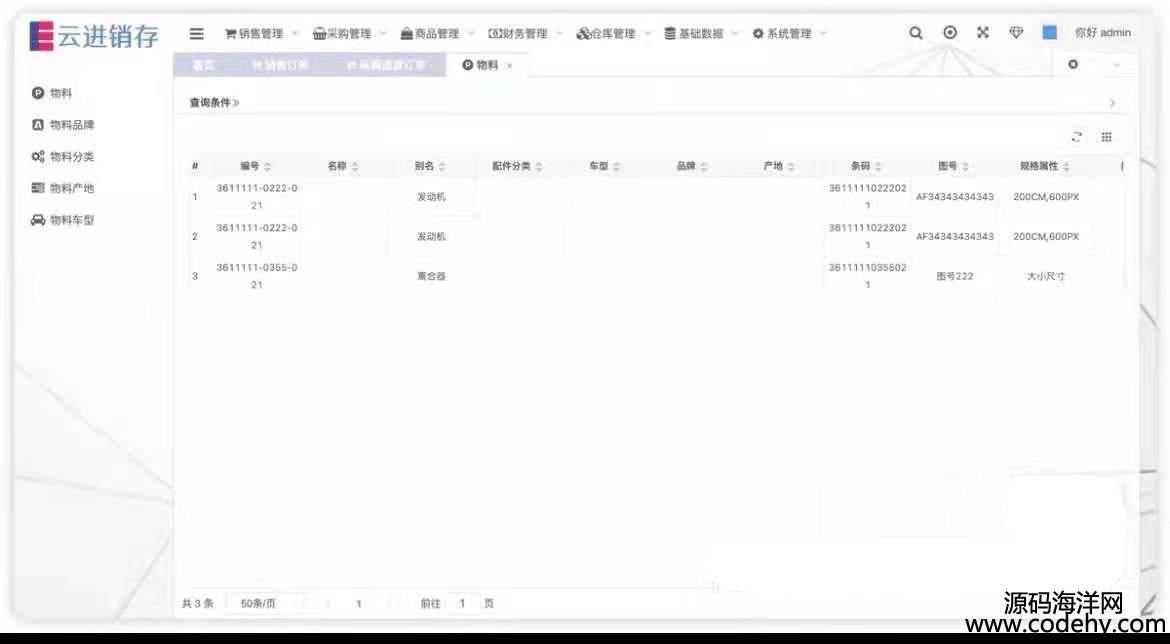Click the right chevron on query bar

pos(1113,103)
